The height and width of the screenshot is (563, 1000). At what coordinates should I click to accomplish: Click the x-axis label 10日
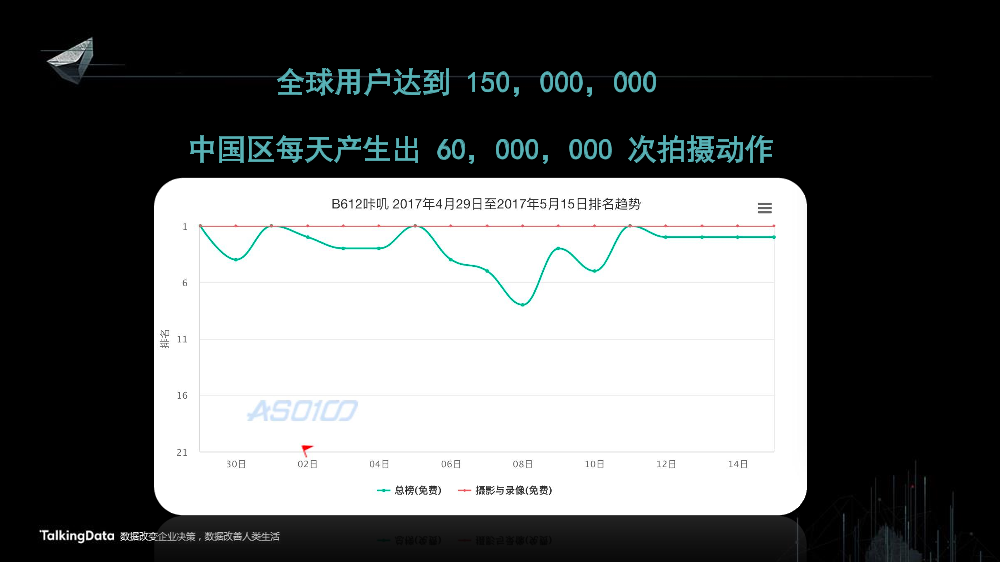tap(594, 464)
